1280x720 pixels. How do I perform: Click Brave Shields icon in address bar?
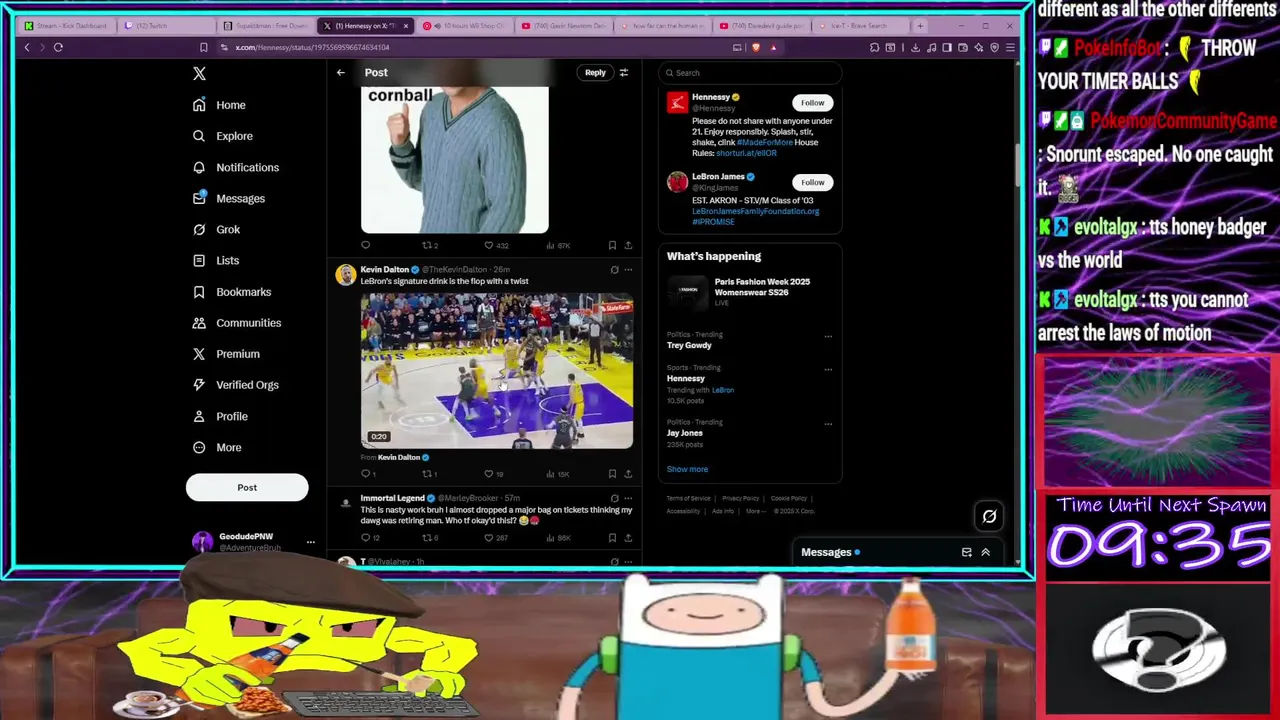pos(755,47)
